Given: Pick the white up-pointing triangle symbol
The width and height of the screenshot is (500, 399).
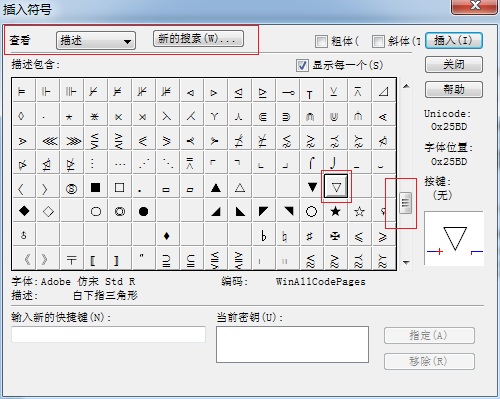Looking at the screenshot, I should pyautogui.click(x=240, y=188).
